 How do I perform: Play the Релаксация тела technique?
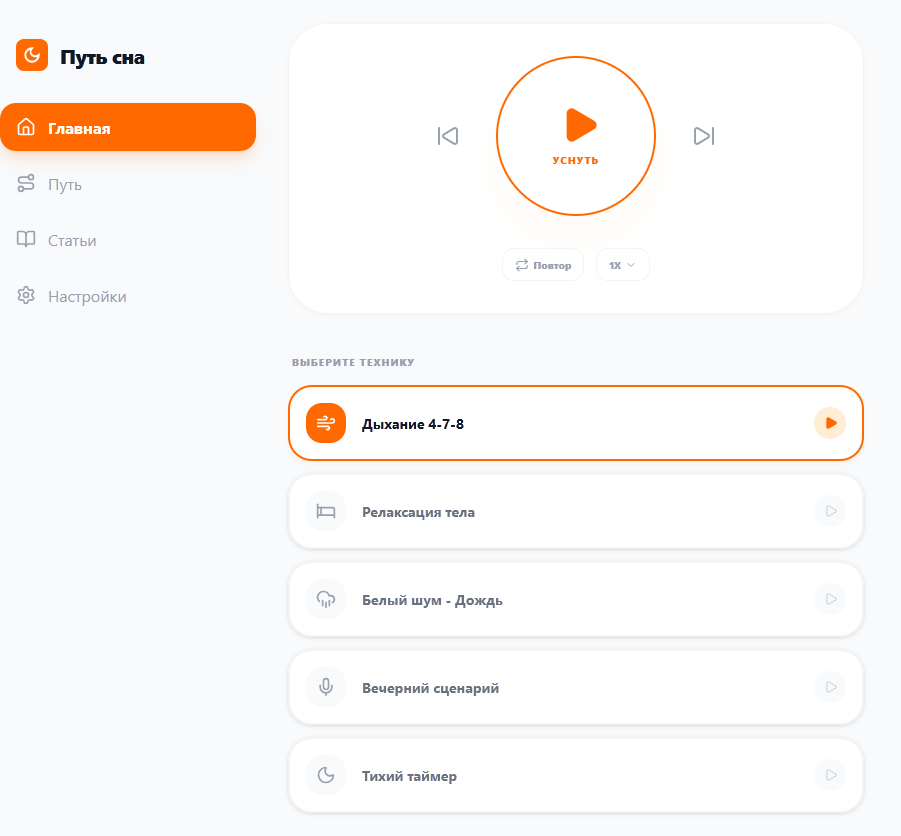829,511
